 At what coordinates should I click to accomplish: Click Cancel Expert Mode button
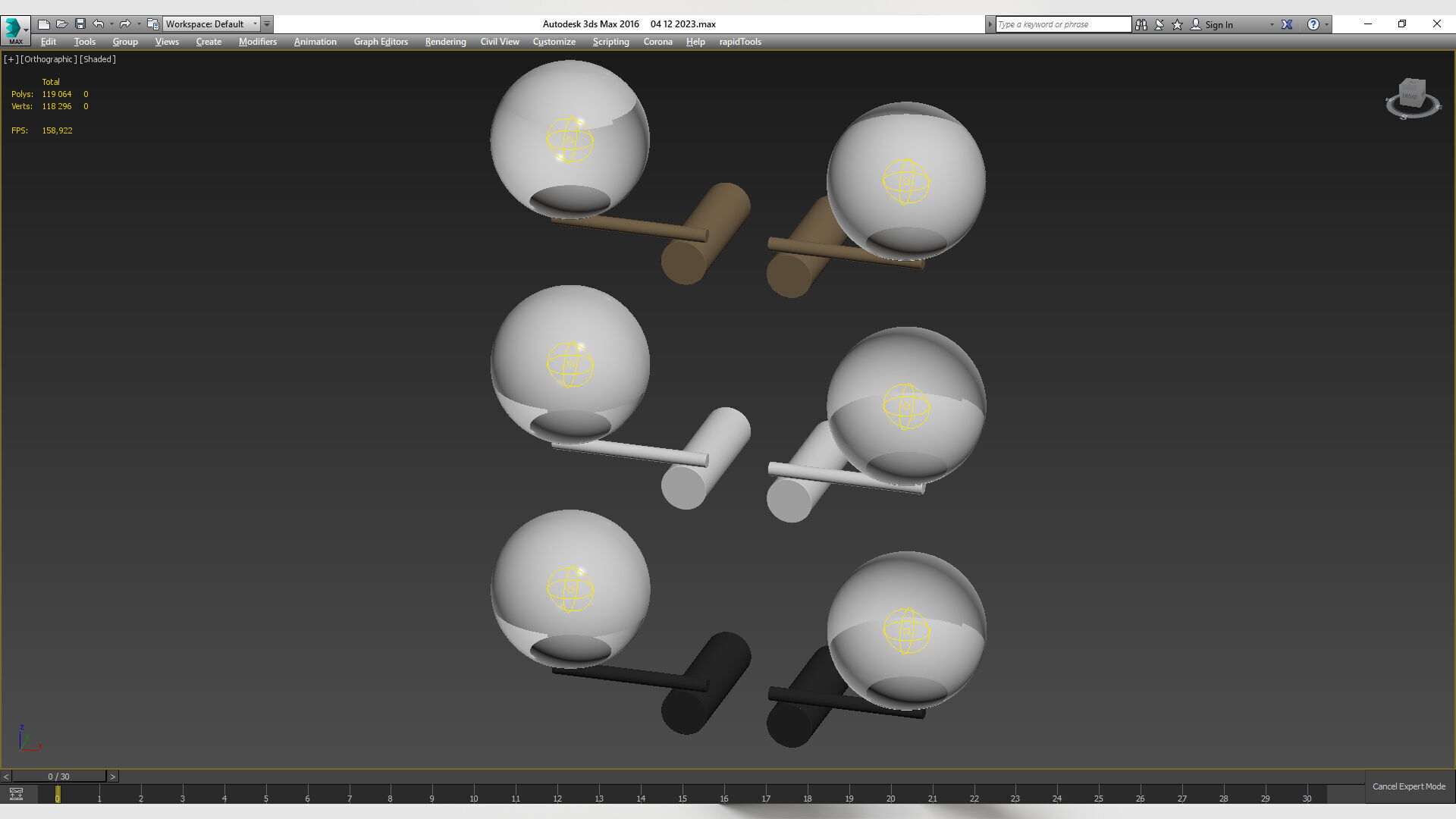coord(1408,786)
